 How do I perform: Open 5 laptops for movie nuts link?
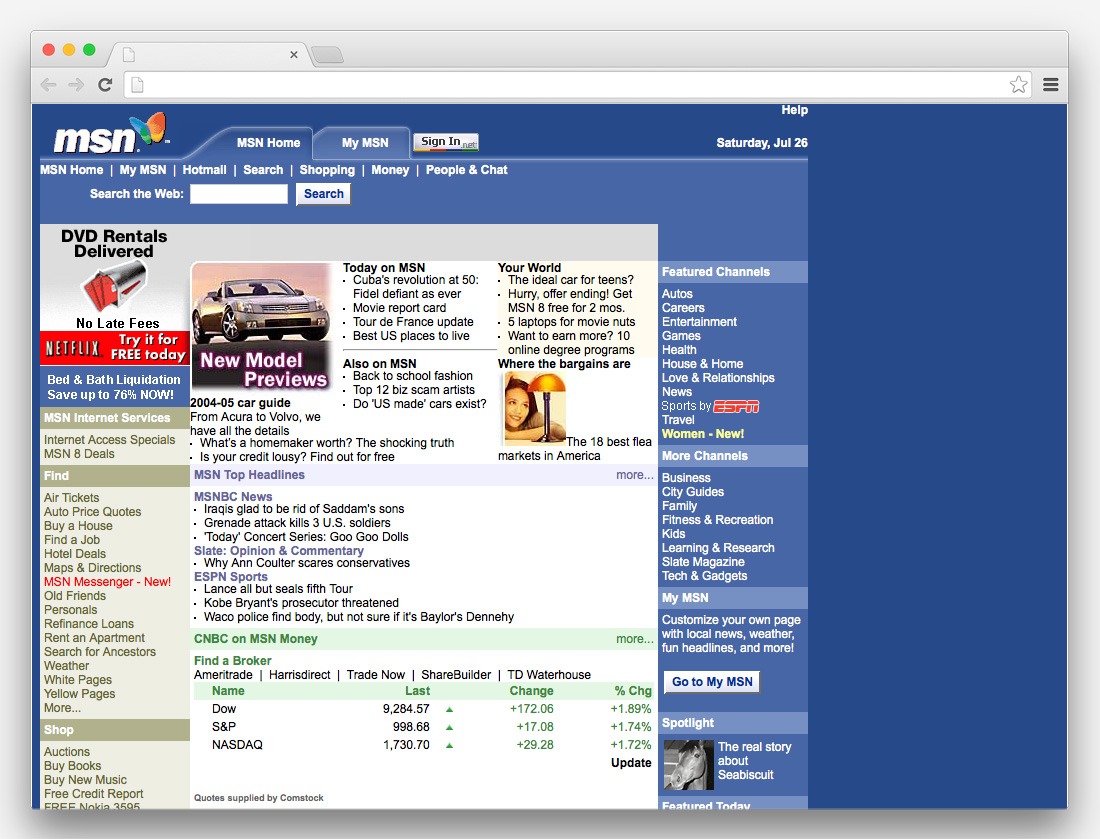click(571, 322)
